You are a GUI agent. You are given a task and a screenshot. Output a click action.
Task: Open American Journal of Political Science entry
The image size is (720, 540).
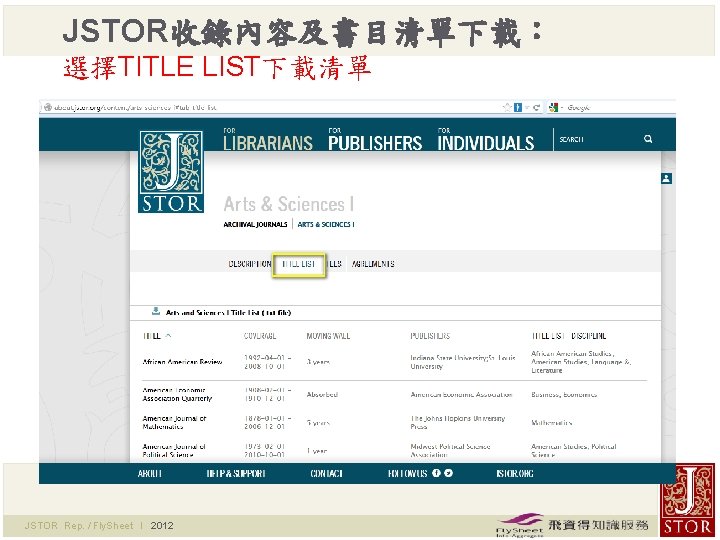[174, 450]
